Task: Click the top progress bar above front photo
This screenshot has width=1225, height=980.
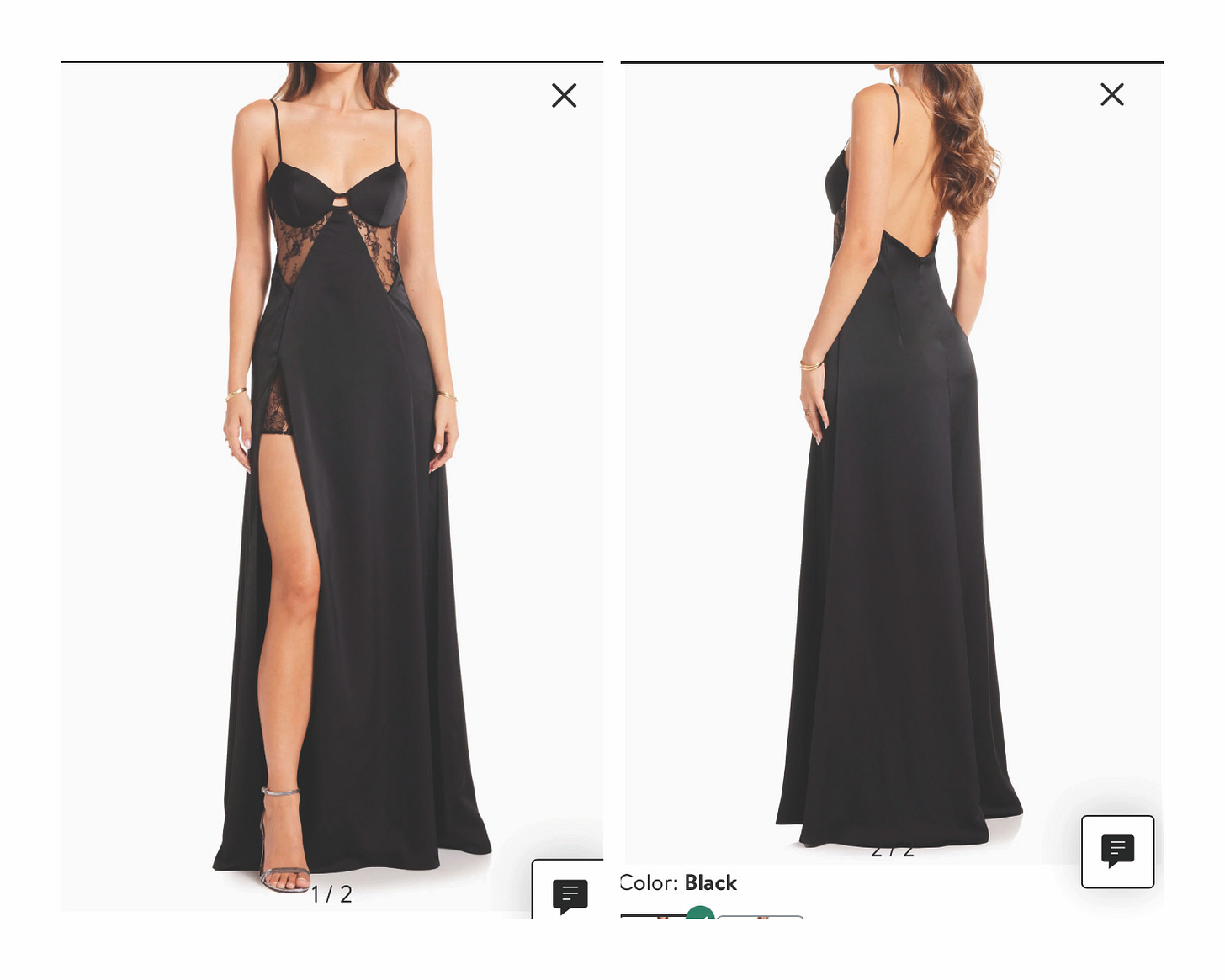Action: click(x=331, y=62)
